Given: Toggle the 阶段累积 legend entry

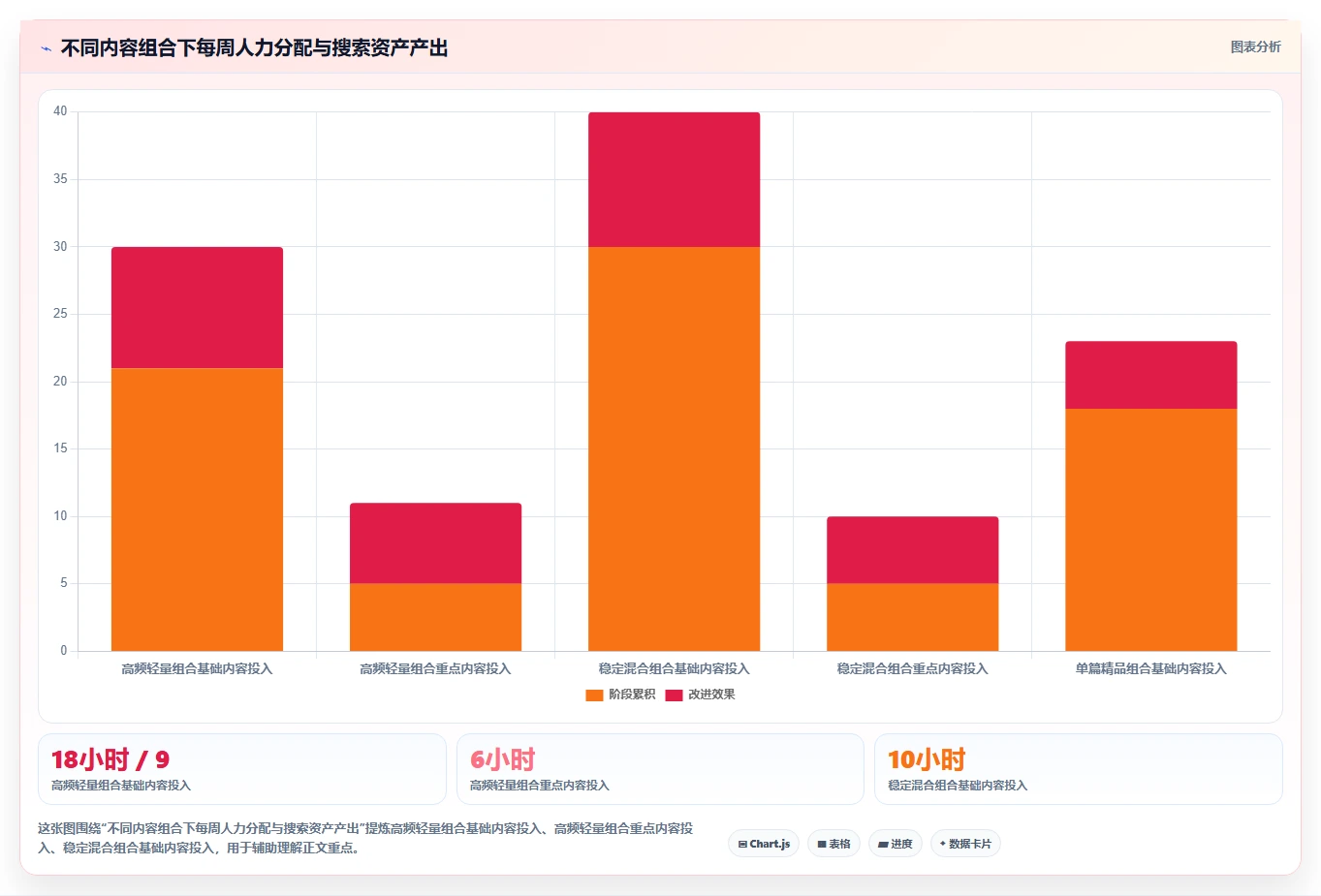Looking at the screenshot, I should (620, 695).
